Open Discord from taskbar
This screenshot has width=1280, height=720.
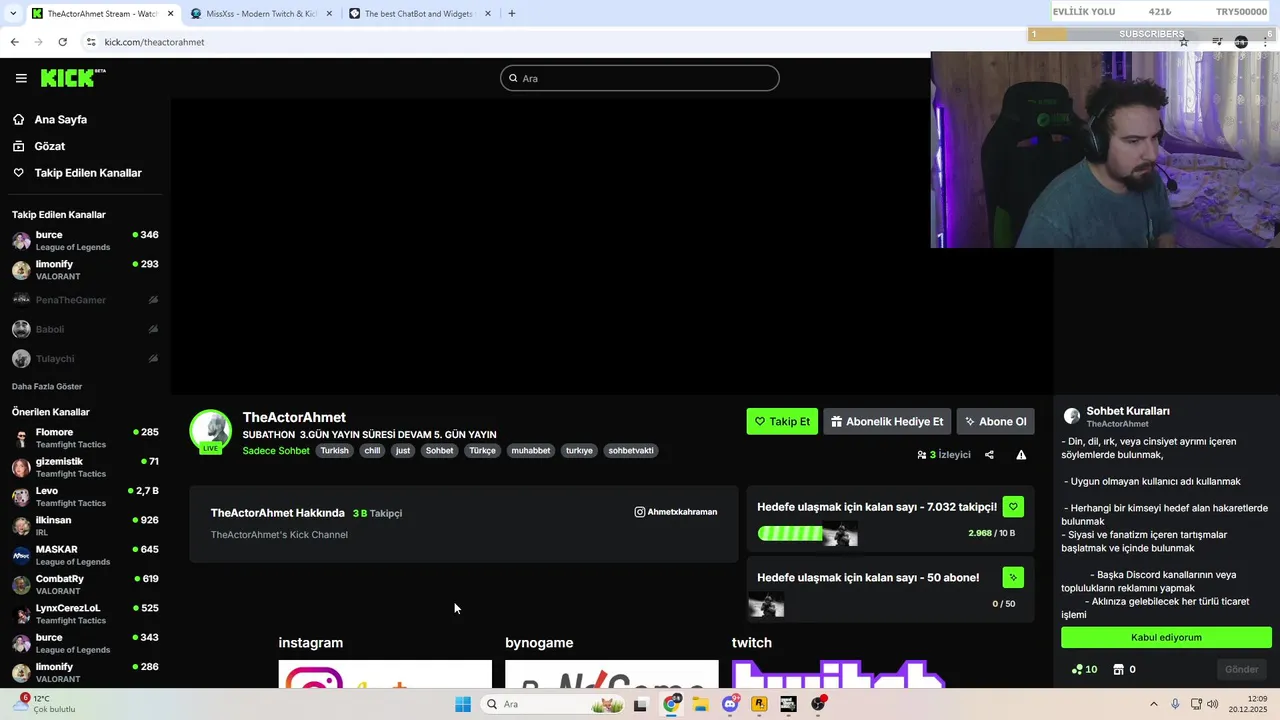click(x=730, y=704)
